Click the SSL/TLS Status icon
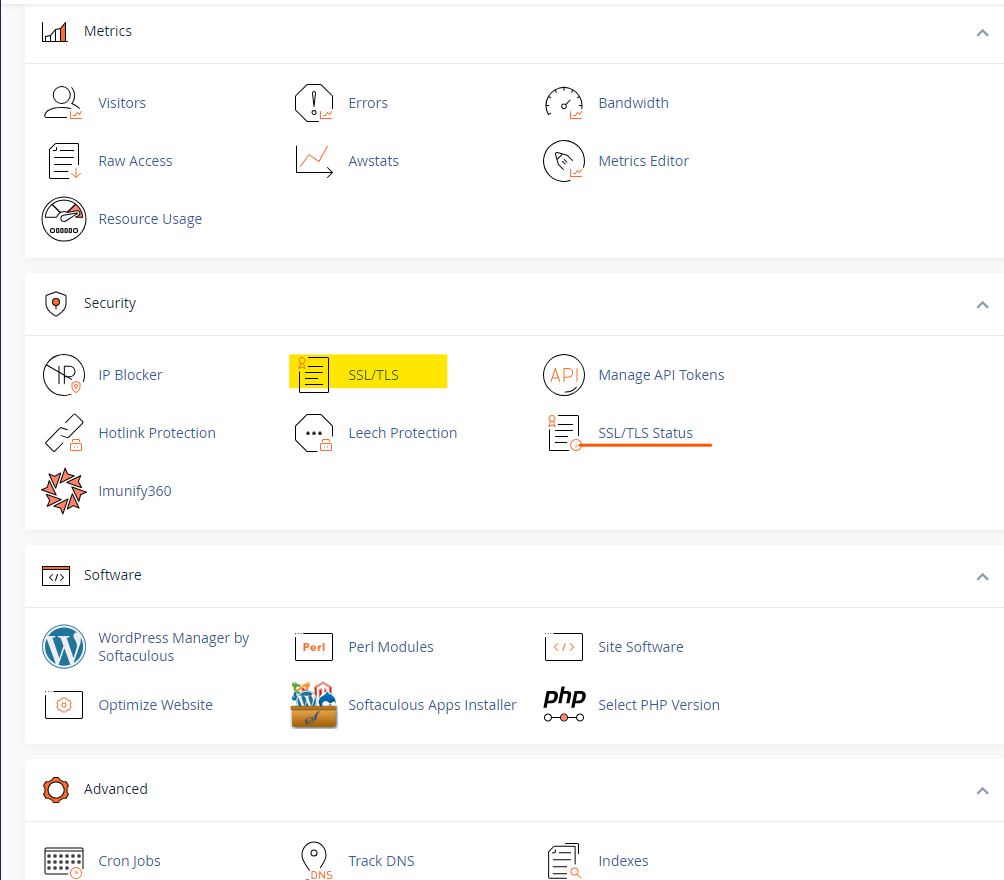The image size is (1004, 880). [x=565, y=433]
